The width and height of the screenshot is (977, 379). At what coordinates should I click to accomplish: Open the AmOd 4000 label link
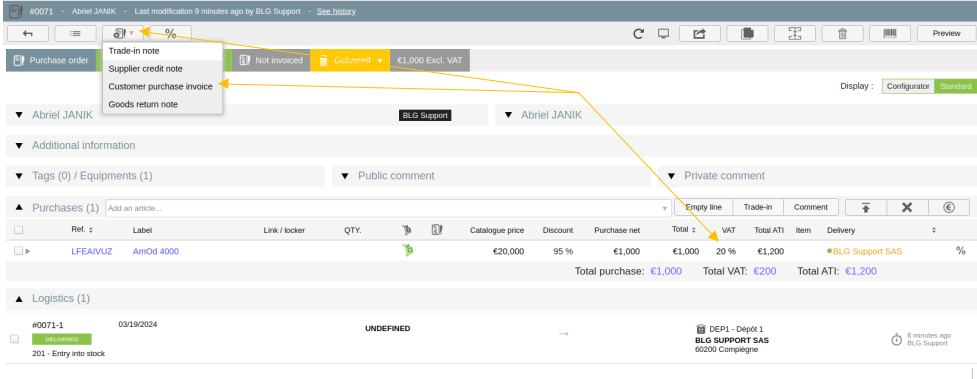point(156,251)
